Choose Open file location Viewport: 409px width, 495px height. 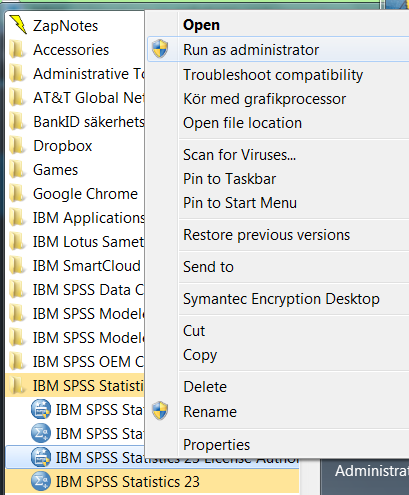point(242,123)
